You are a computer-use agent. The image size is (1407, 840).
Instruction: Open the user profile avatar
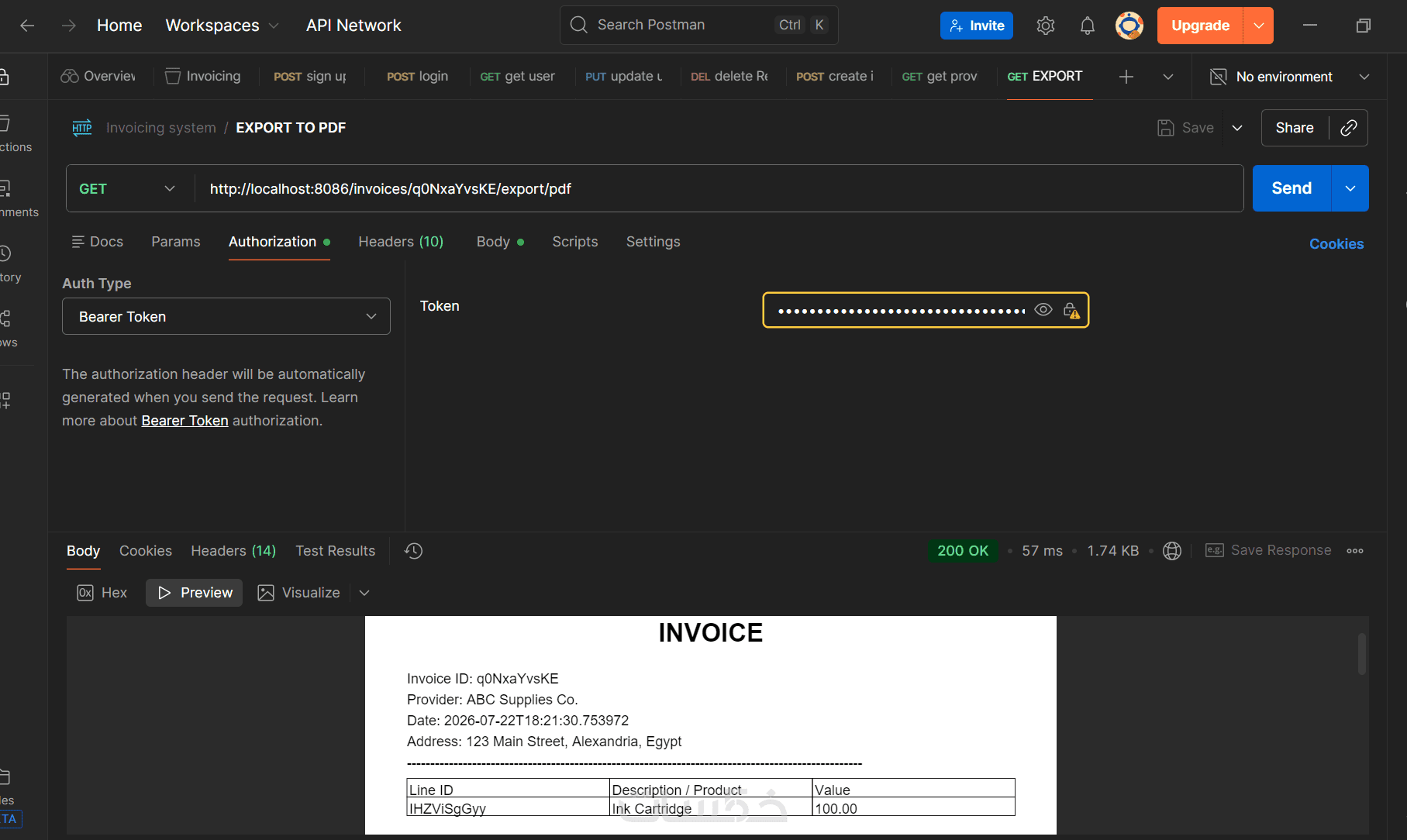(1129, 26)
